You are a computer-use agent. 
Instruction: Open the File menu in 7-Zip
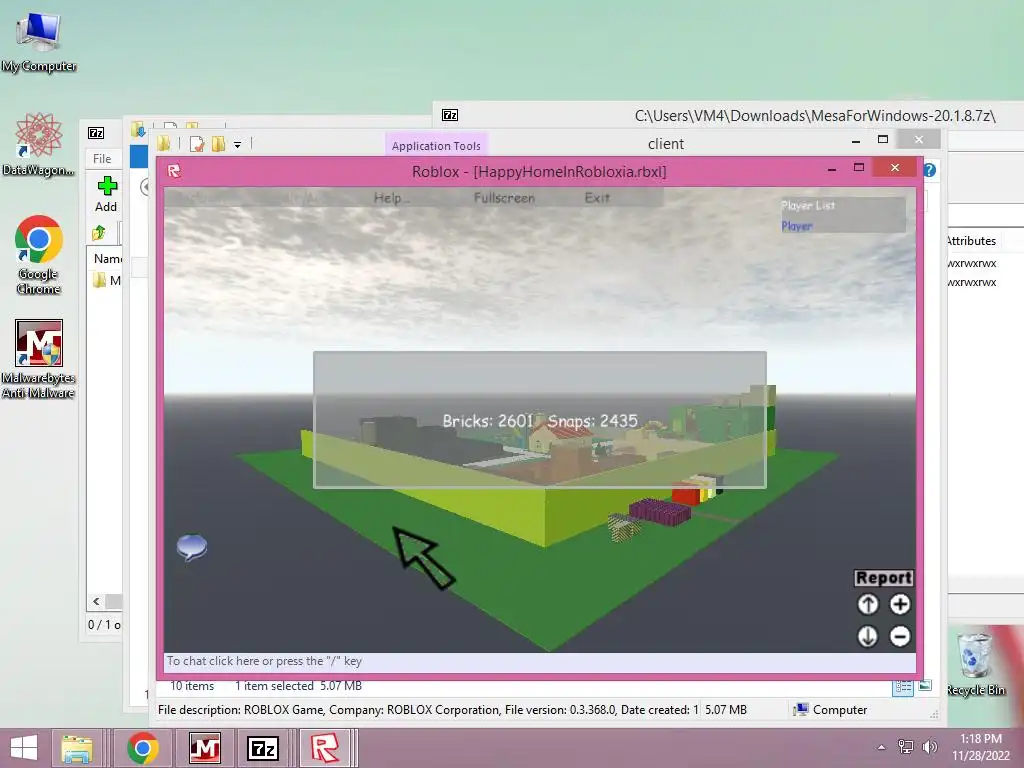coord(102,159)
